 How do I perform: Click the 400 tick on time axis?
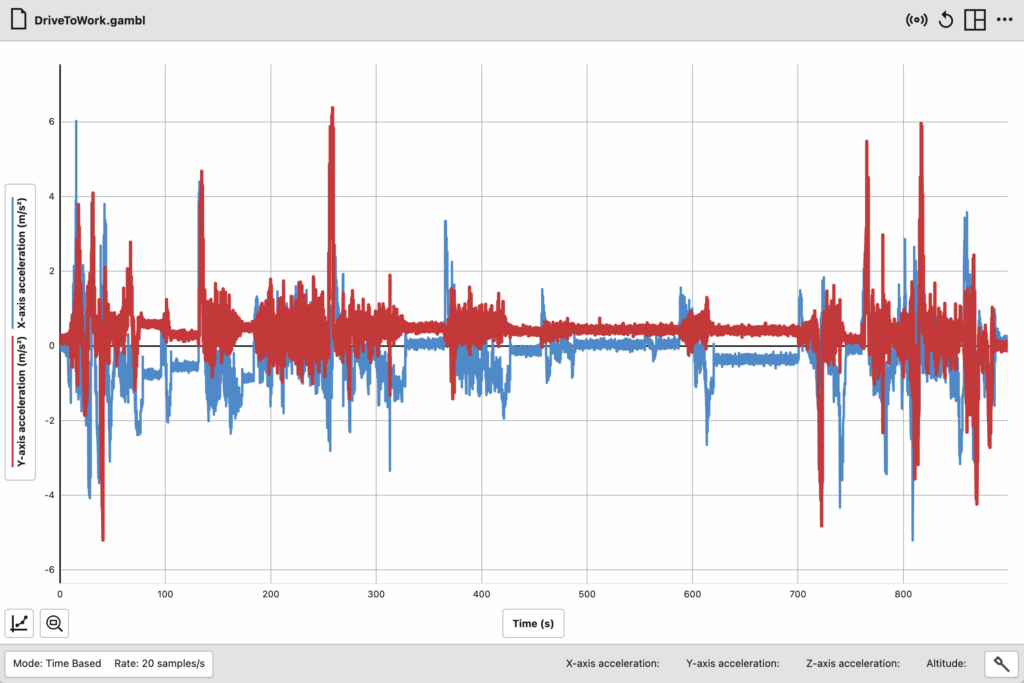(481, 594)
